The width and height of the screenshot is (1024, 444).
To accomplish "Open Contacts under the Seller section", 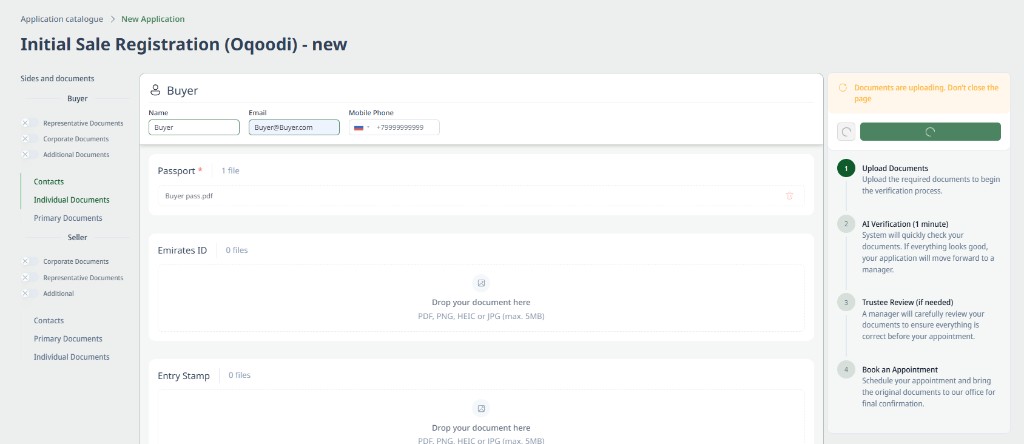I will 49,321.
